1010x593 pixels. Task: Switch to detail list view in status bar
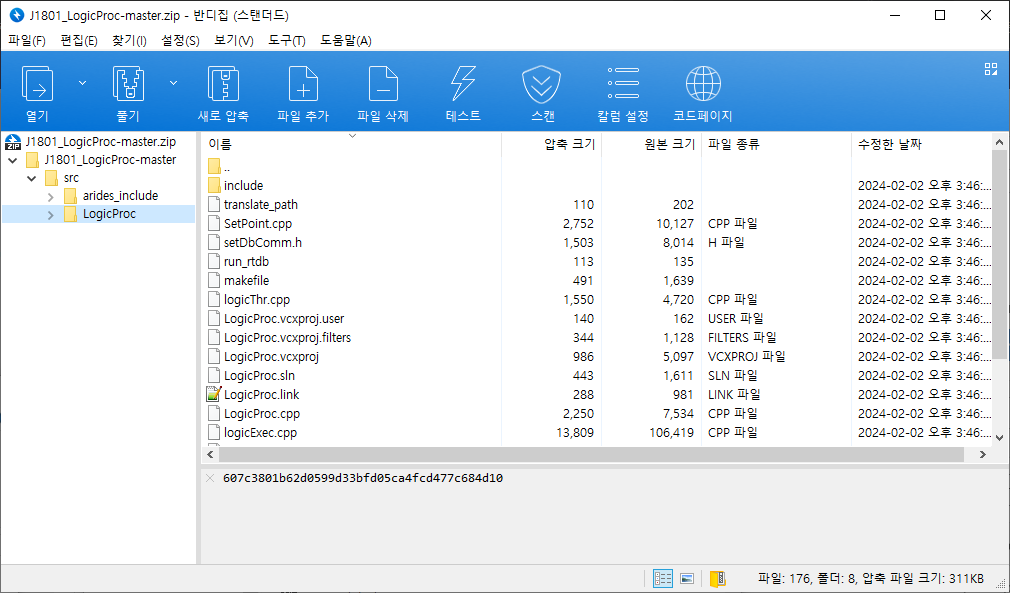[x=663, y=579]
